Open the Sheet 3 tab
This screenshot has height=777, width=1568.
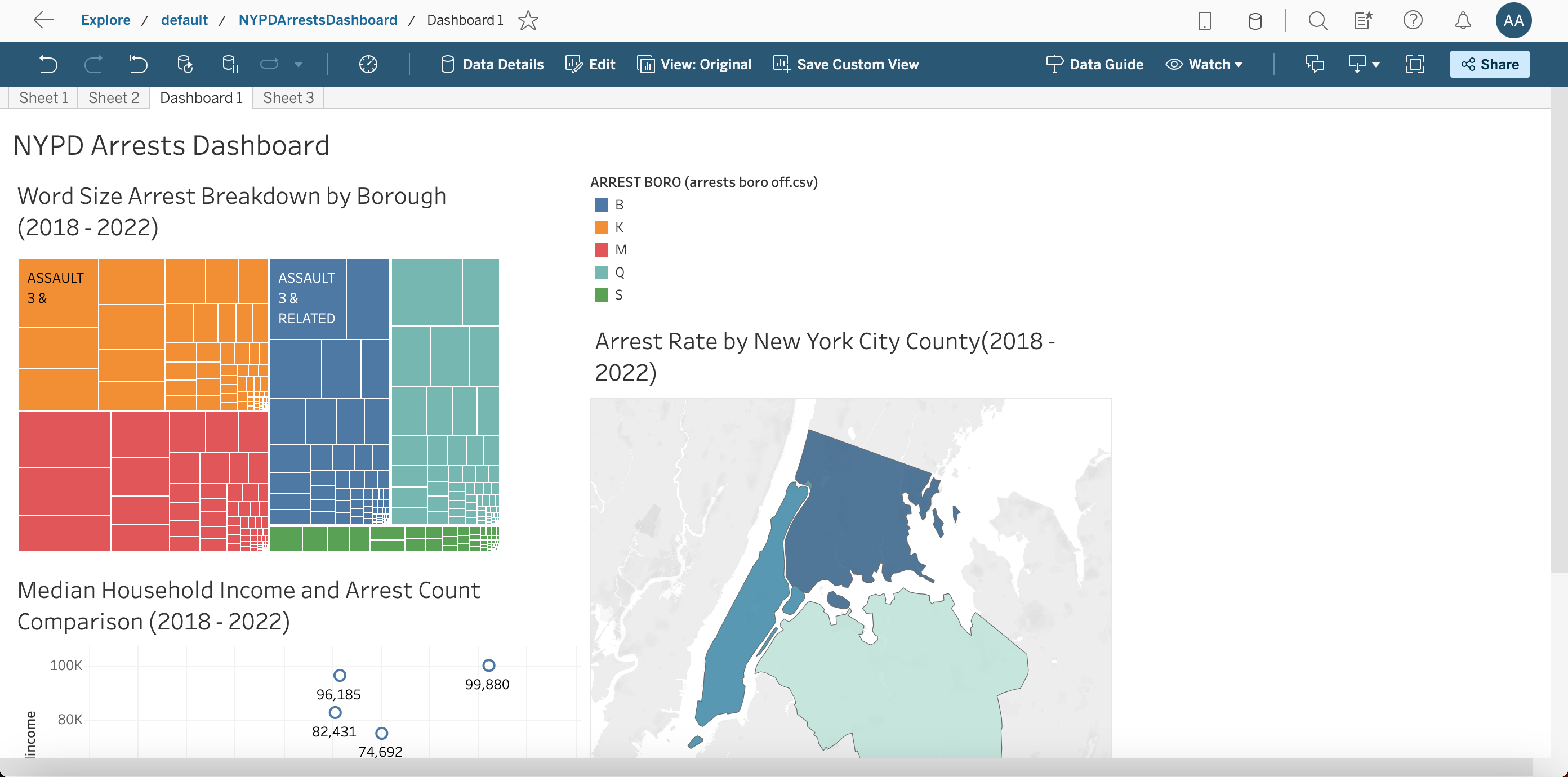[x=288, y=98]
